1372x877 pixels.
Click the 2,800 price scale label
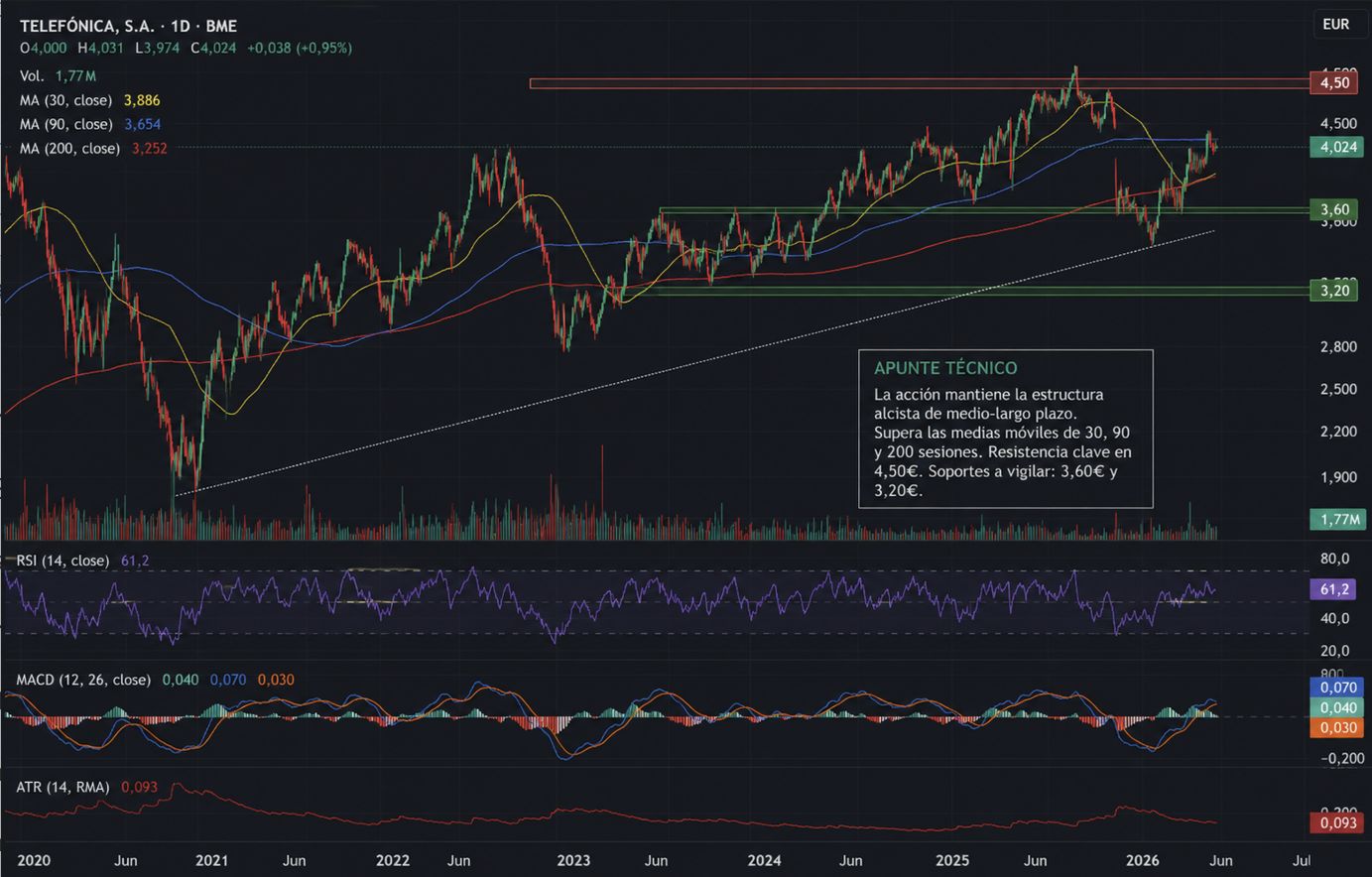click(1338, 346)
